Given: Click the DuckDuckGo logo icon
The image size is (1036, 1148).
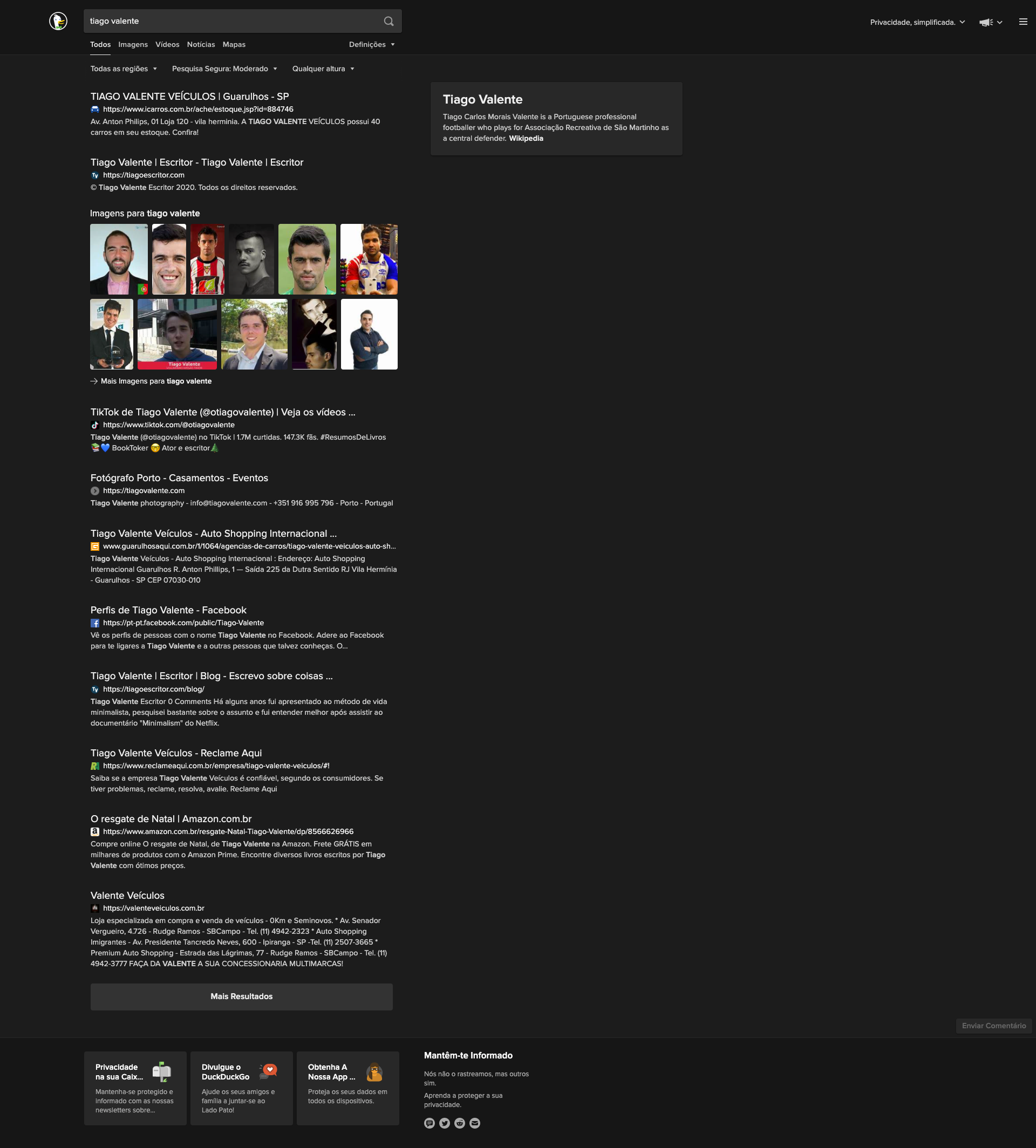Looking at the screenshot, I should coord(58,22).
